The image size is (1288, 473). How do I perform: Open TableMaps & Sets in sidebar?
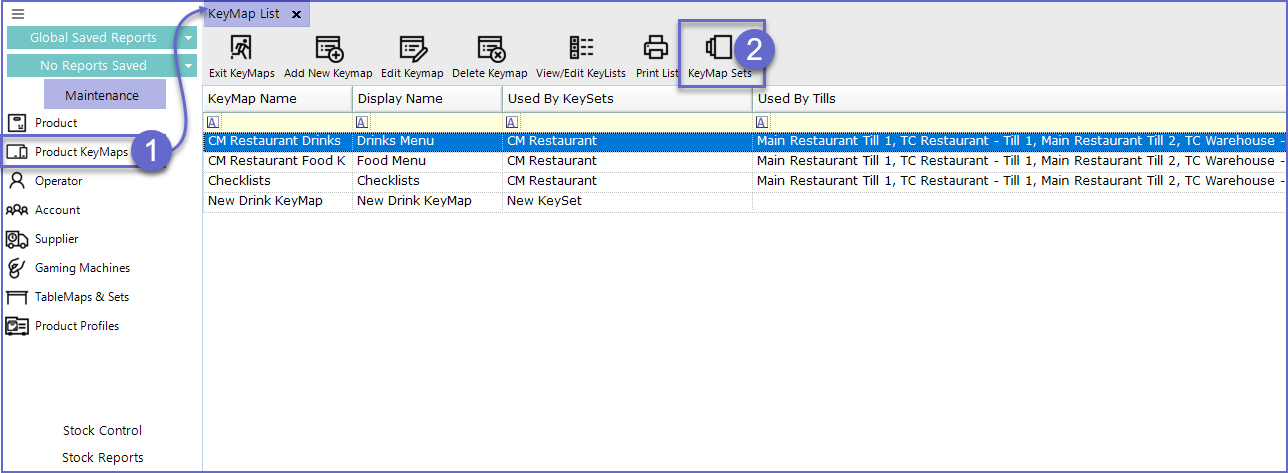click(x=81, y=297)
